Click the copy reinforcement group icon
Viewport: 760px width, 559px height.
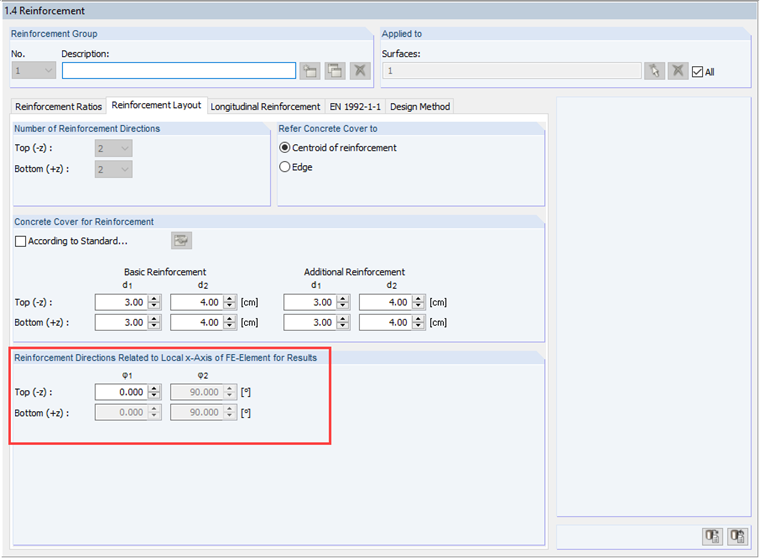[x=335, y=71]
